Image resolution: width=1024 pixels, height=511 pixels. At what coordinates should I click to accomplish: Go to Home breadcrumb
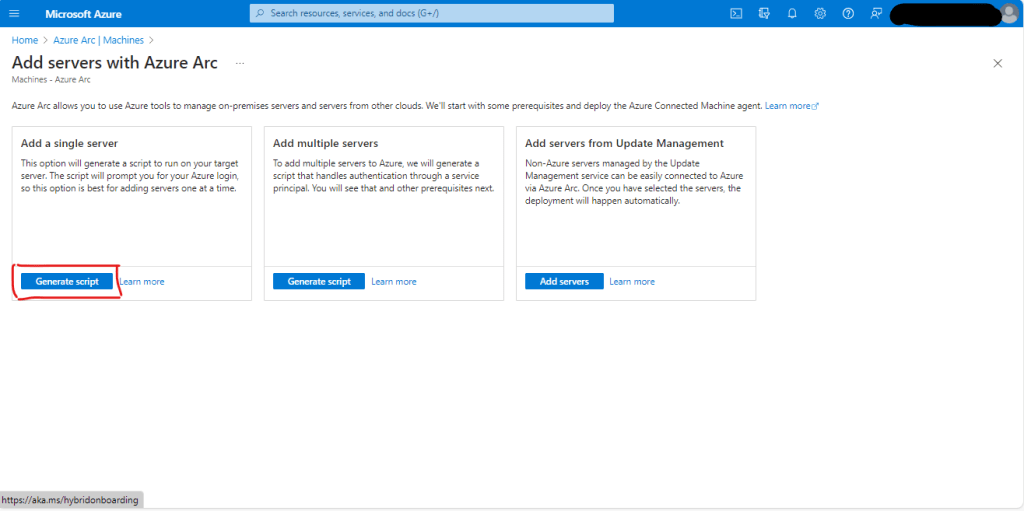coord(24,40)
